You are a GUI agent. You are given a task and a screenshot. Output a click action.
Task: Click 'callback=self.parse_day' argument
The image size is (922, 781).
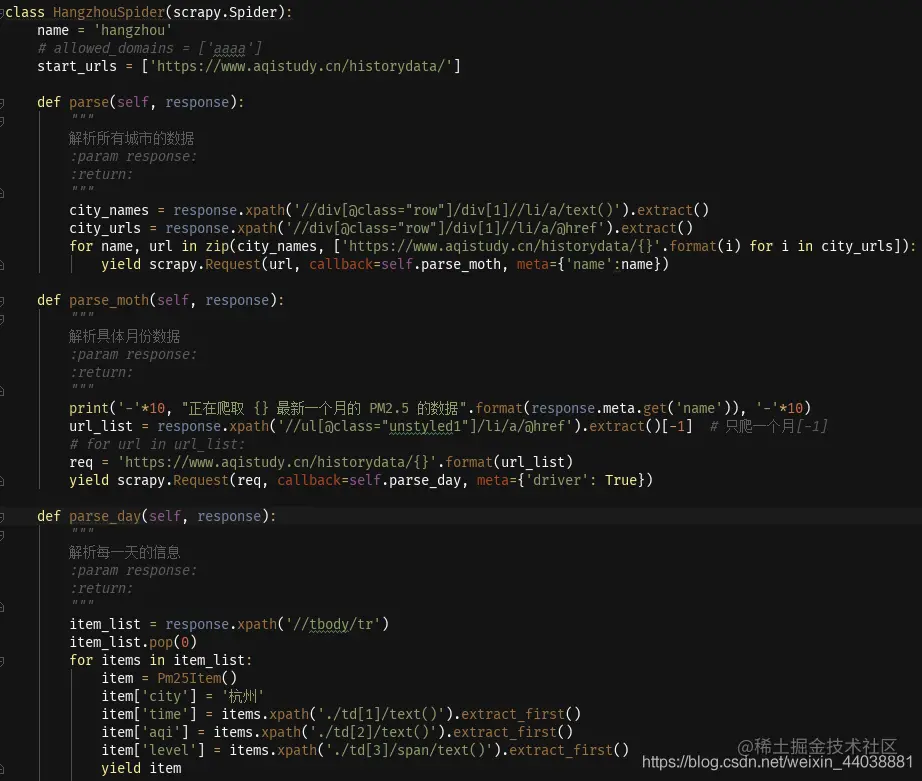369,480
